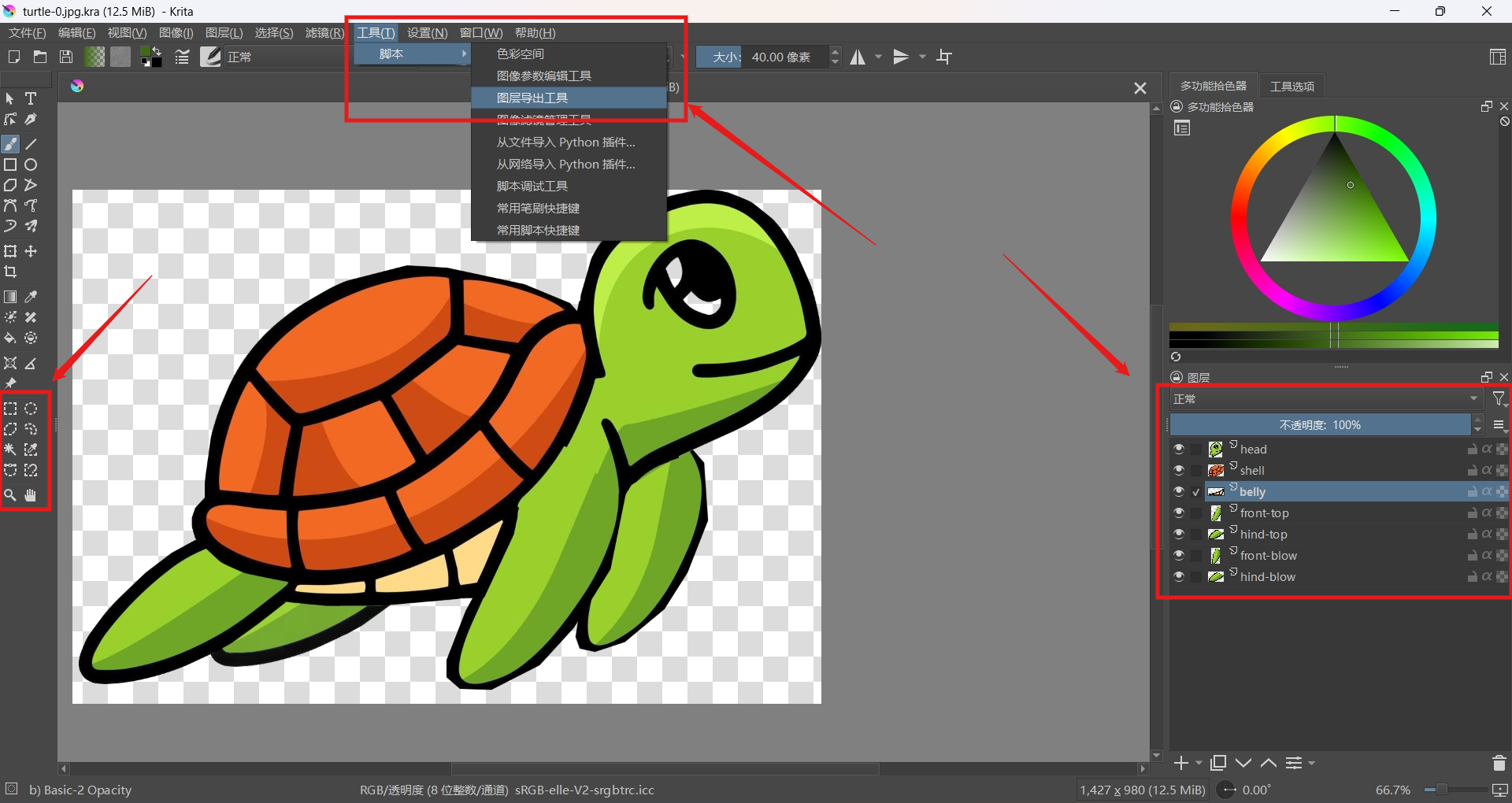Screen dimensions: 1512x803
Task: Choose 图层导出工具 from the scripts submenu
Action: pyautogui.click(x=569, y=98)
